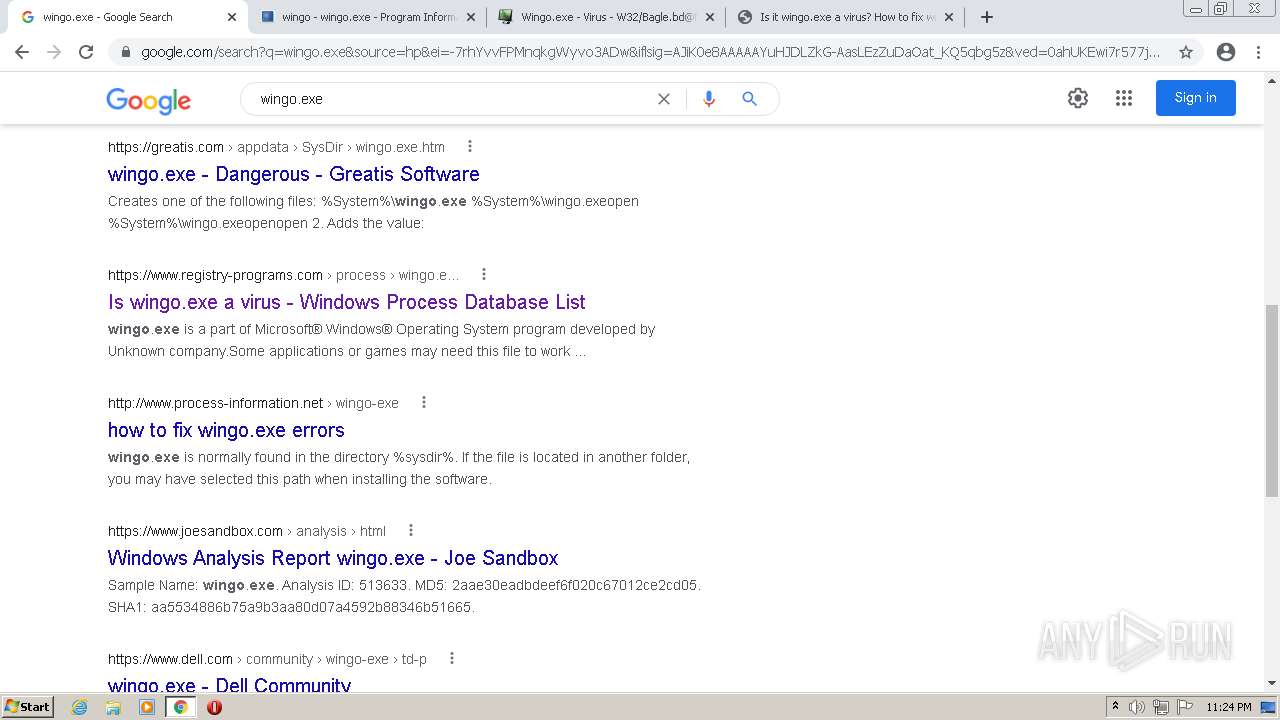Switch to 'Is it wingo.exe a virus' tab

coord(845,17)
